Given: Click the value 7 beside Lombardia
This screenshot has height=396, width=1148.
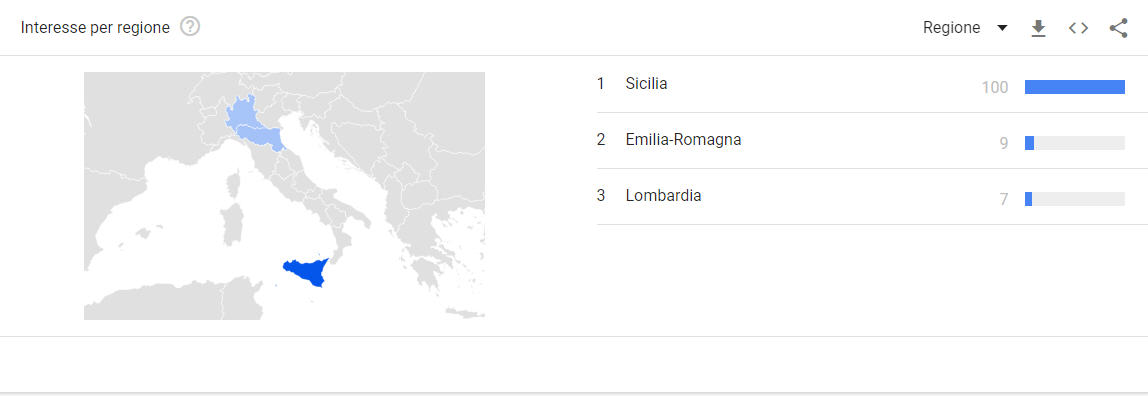Looking at the screenshot, I should point(1004,199).
